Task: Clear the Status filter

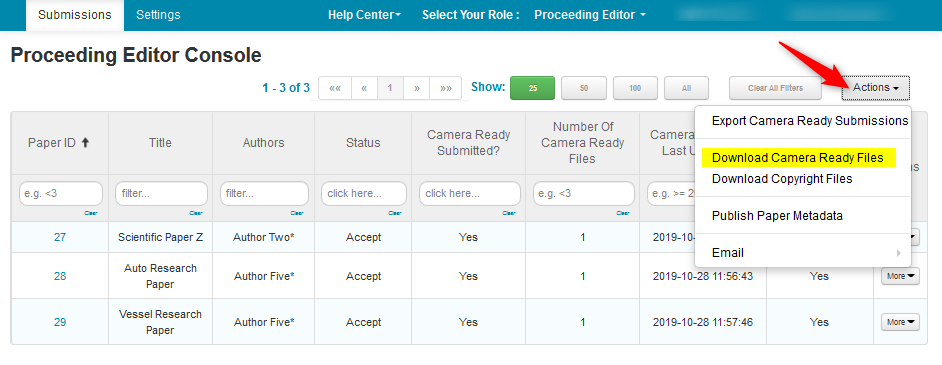Action: (x=395, y=213)
